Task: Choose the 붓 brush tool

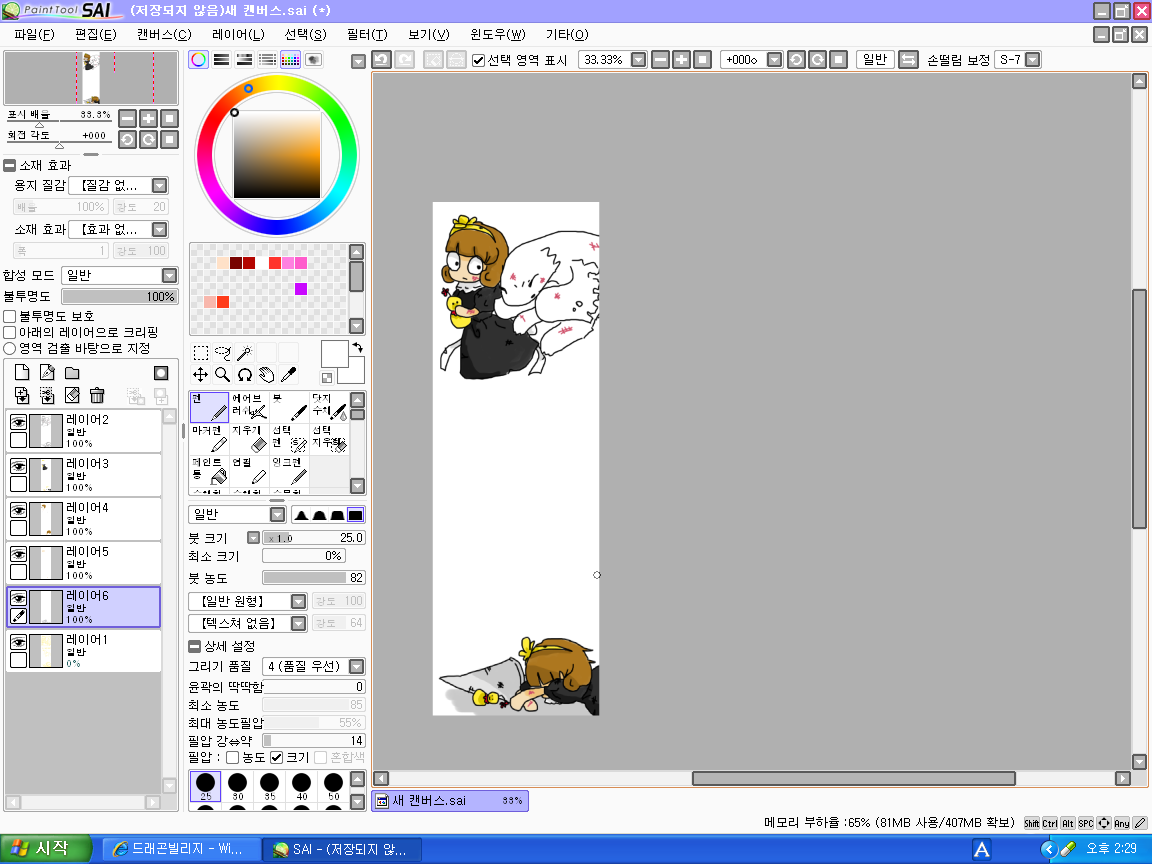Action: pos(289,407)
